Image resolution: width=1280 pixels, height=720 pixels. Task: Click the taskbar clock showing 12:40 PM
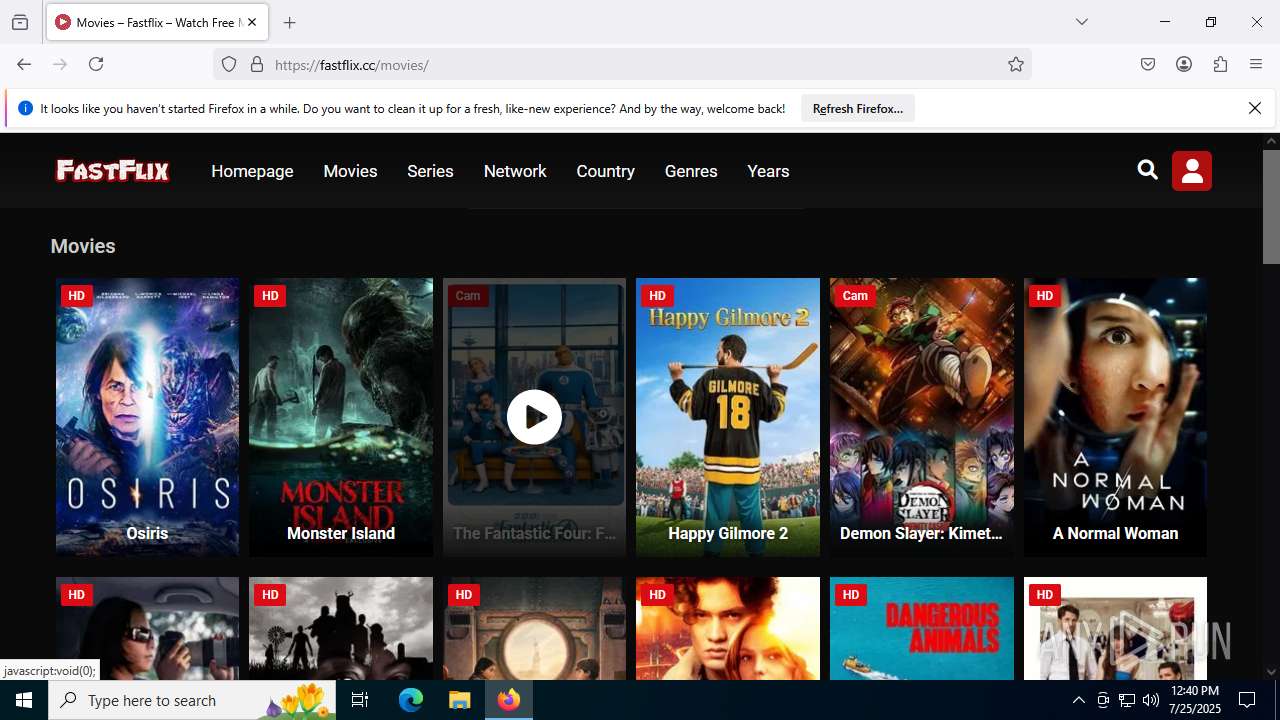click(x=1194, y=700)
